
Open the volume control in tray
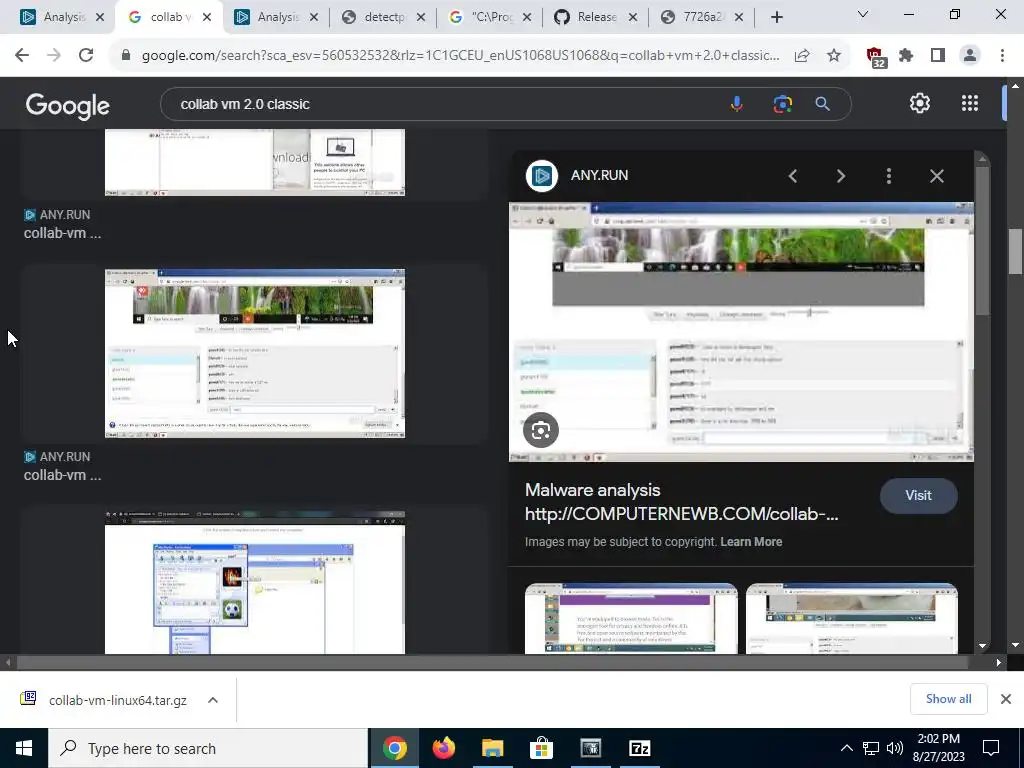[x=895, y=748]
